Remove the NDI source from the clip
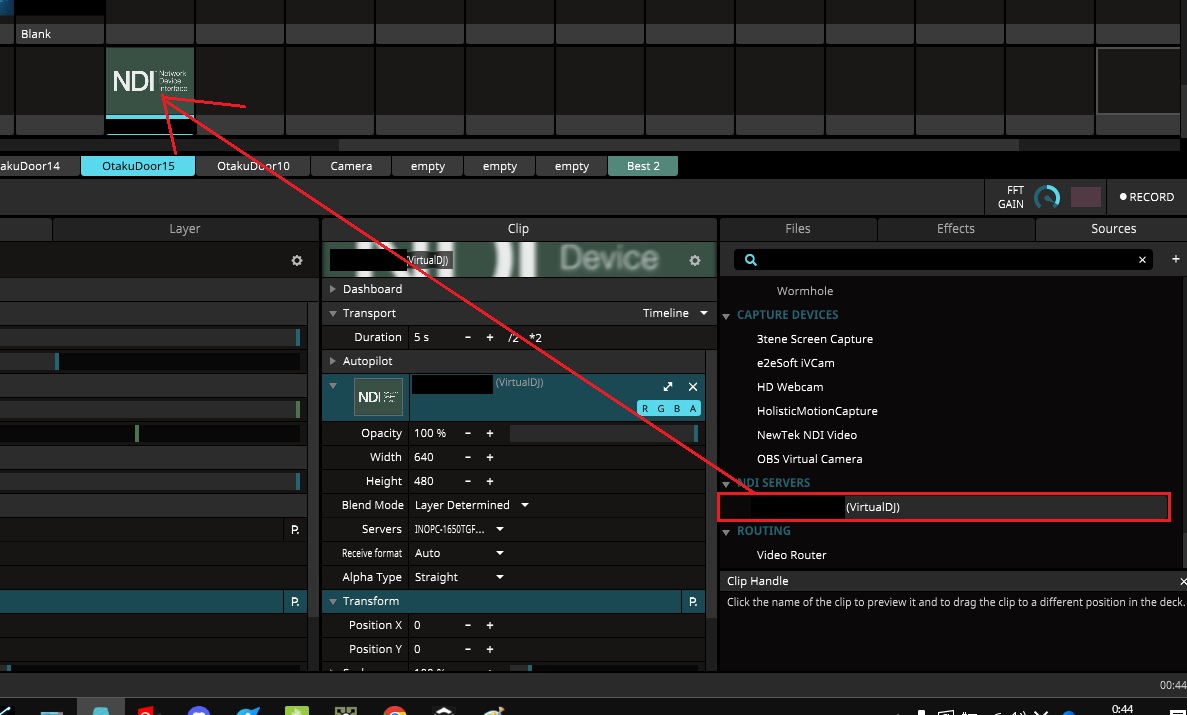The image size is (1187, 715). pos(693,387)
